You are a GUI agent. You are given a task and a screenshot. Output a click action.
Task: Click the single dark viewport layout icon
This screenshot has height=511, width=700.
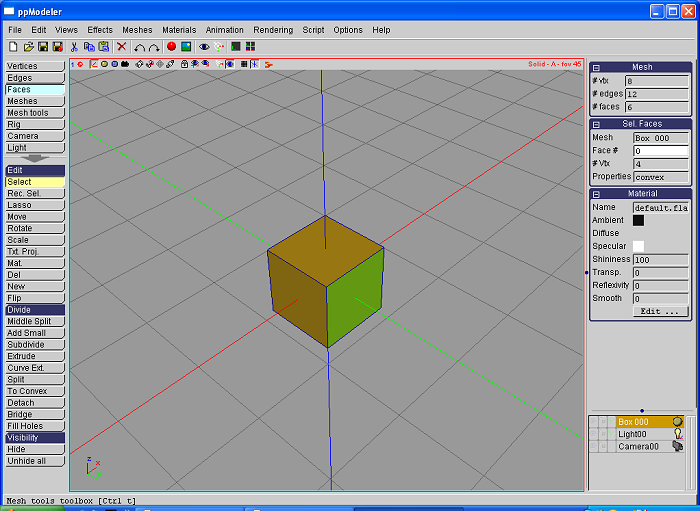(236, 46)
